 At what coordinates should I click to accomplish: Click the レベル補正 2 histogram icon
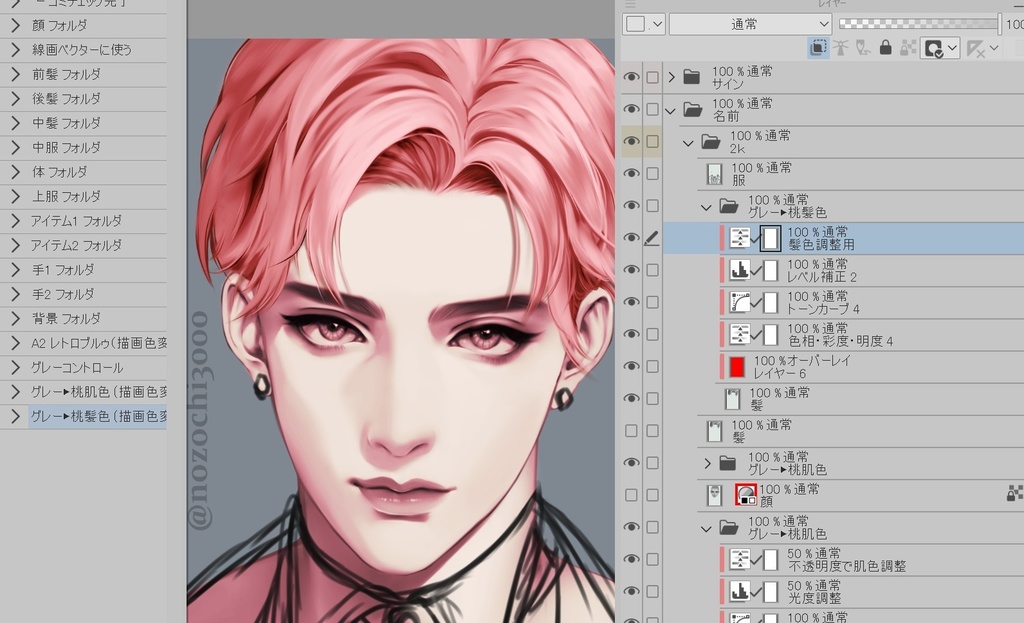pos(739,270)
